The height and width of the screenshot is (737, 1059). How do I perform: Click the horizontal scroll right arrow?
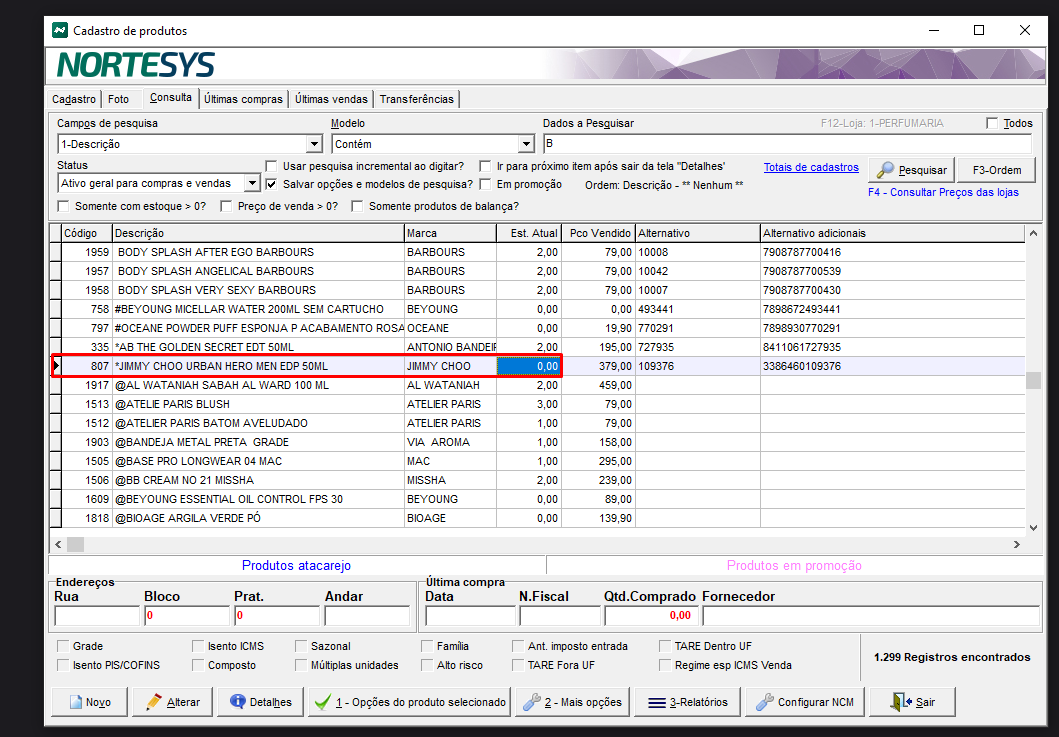[x=1016, y=544]
